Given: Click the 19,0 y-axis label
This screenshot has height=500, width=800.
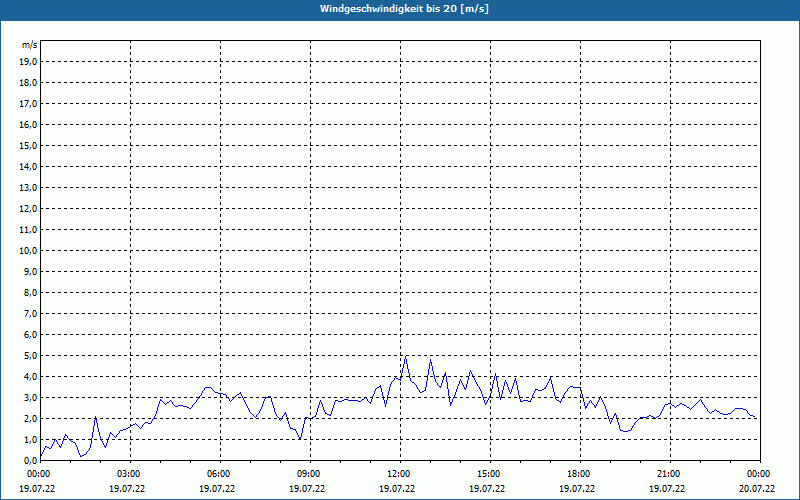Looking at the screenshot, I should coord(28,62).
